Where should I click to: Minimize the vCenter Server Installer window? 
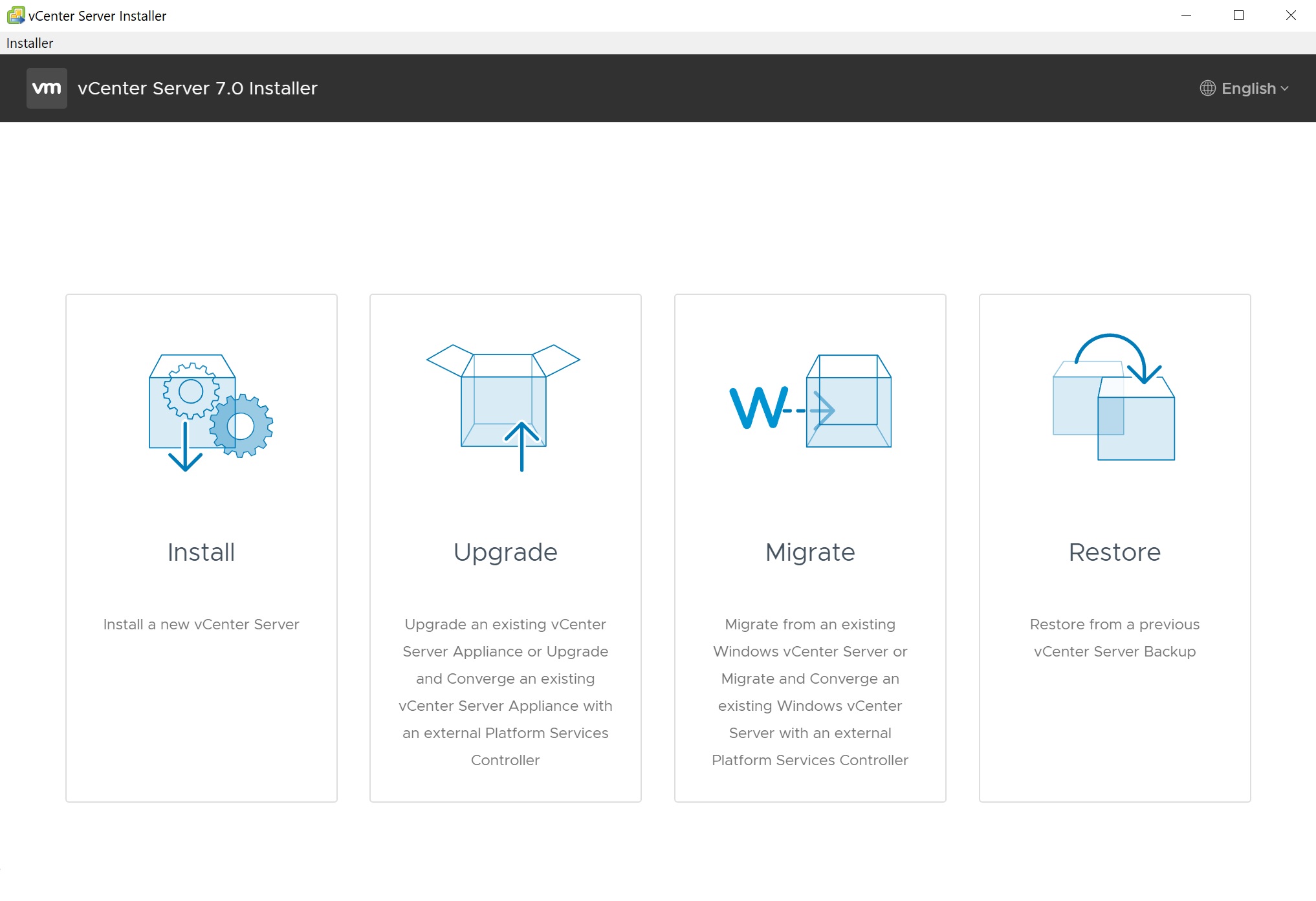pyautogui.click(x=1186, y=16)
